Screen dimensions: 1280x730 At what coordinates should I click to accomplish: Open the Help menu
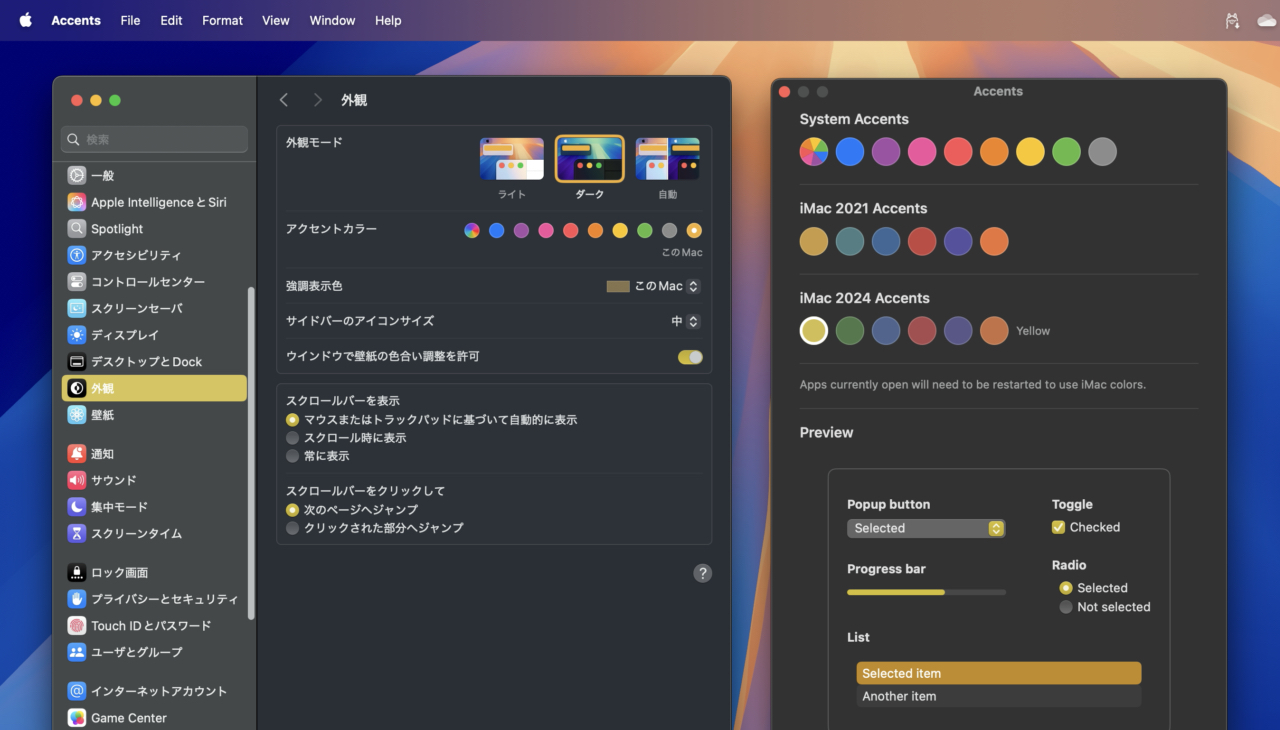pyautogui.click(x=388, y=20)
